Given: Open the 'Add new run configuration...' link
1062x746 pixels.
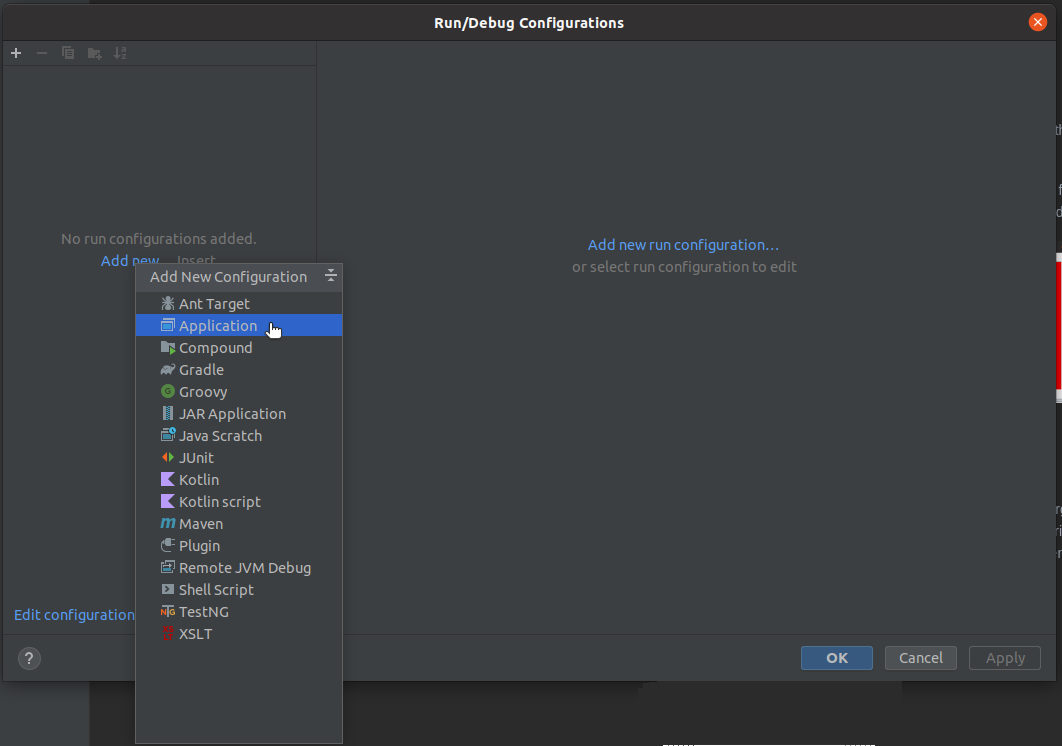Looking at the screenshot, I should tap(683, 245).
